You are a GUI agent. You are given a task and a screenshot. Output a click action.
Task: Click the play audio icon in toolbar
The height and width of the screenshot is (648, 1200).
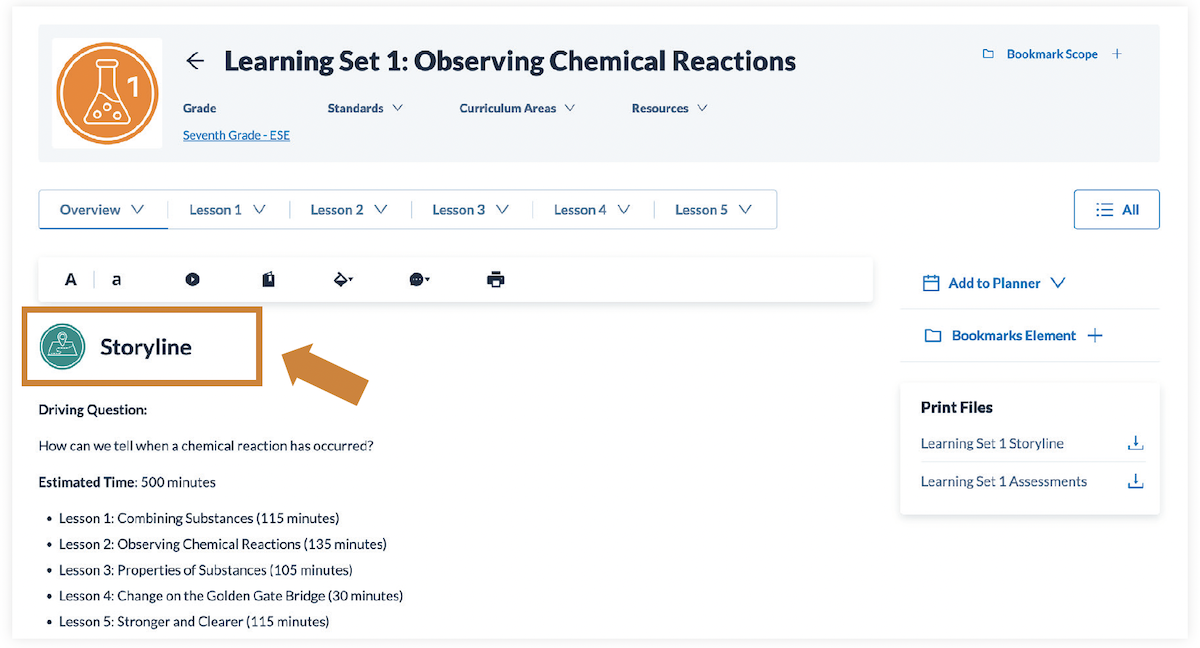(x=192, y=280)
